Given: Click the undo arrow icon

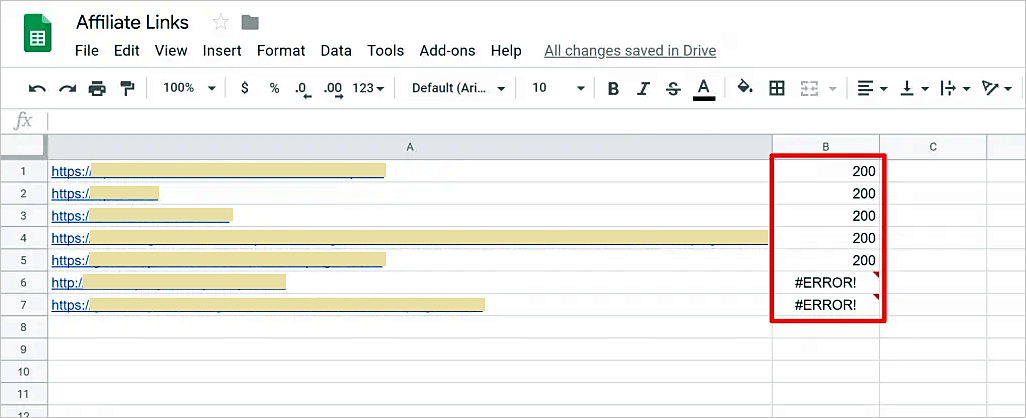Looking at the screenshot, I should (37, 88).
